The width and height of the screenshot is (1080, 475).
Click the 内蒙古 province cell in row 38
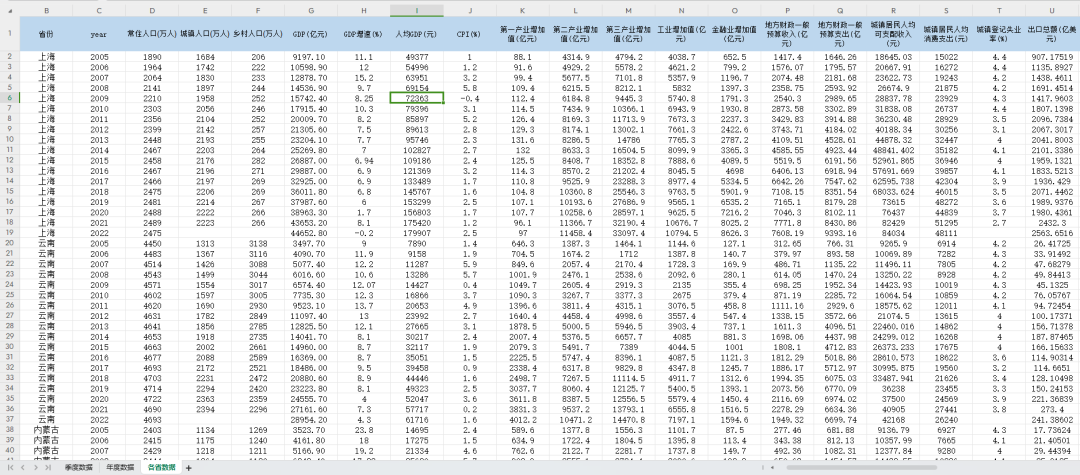[x=46, y=429]
